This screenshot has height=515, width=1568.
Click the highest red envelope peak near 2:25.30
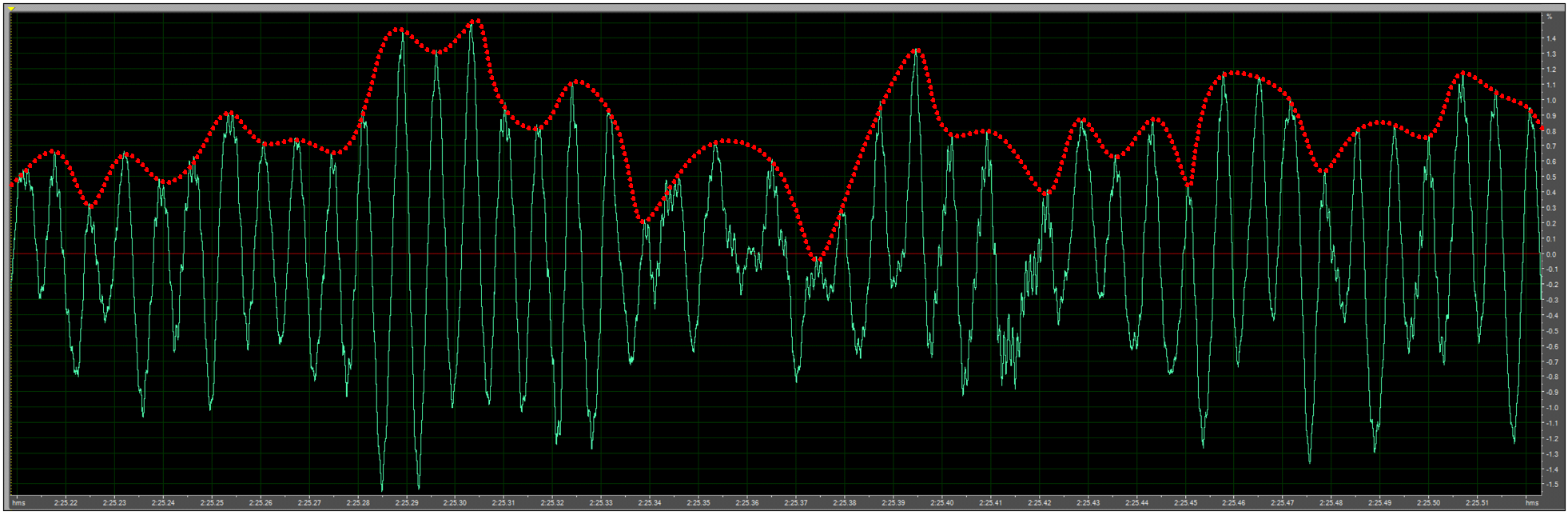click(476, 22)
